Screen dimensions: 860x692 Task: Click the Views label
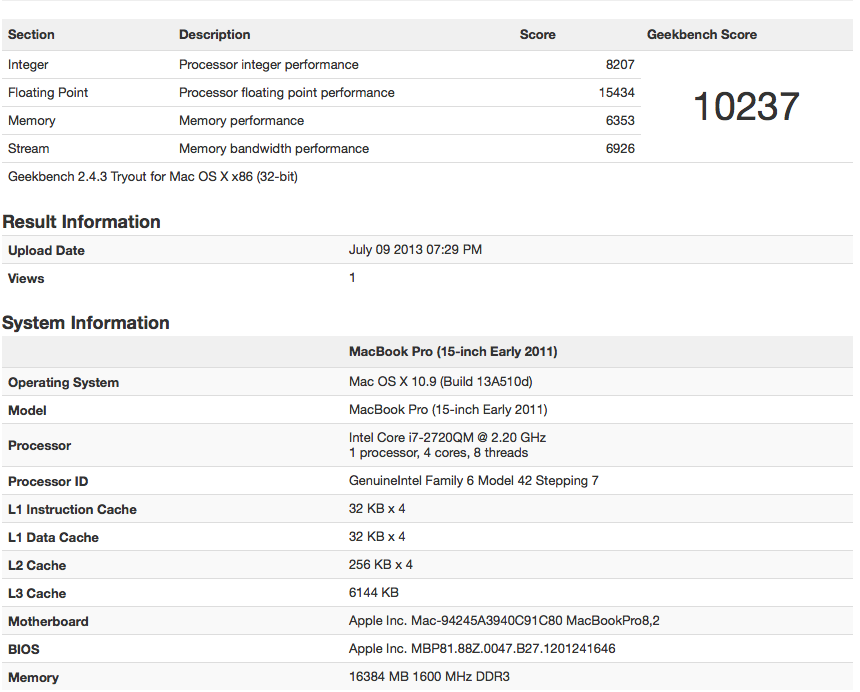coord(26,279)
